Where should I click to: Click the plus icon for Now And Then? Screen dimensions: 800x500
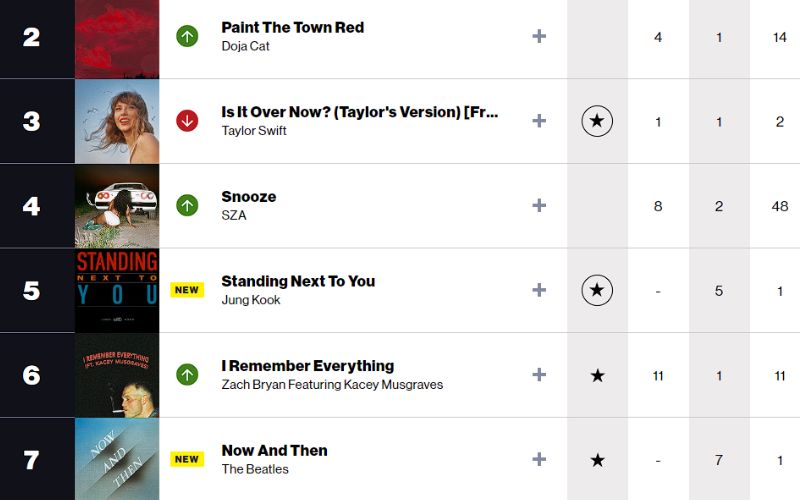click(539, 459)
